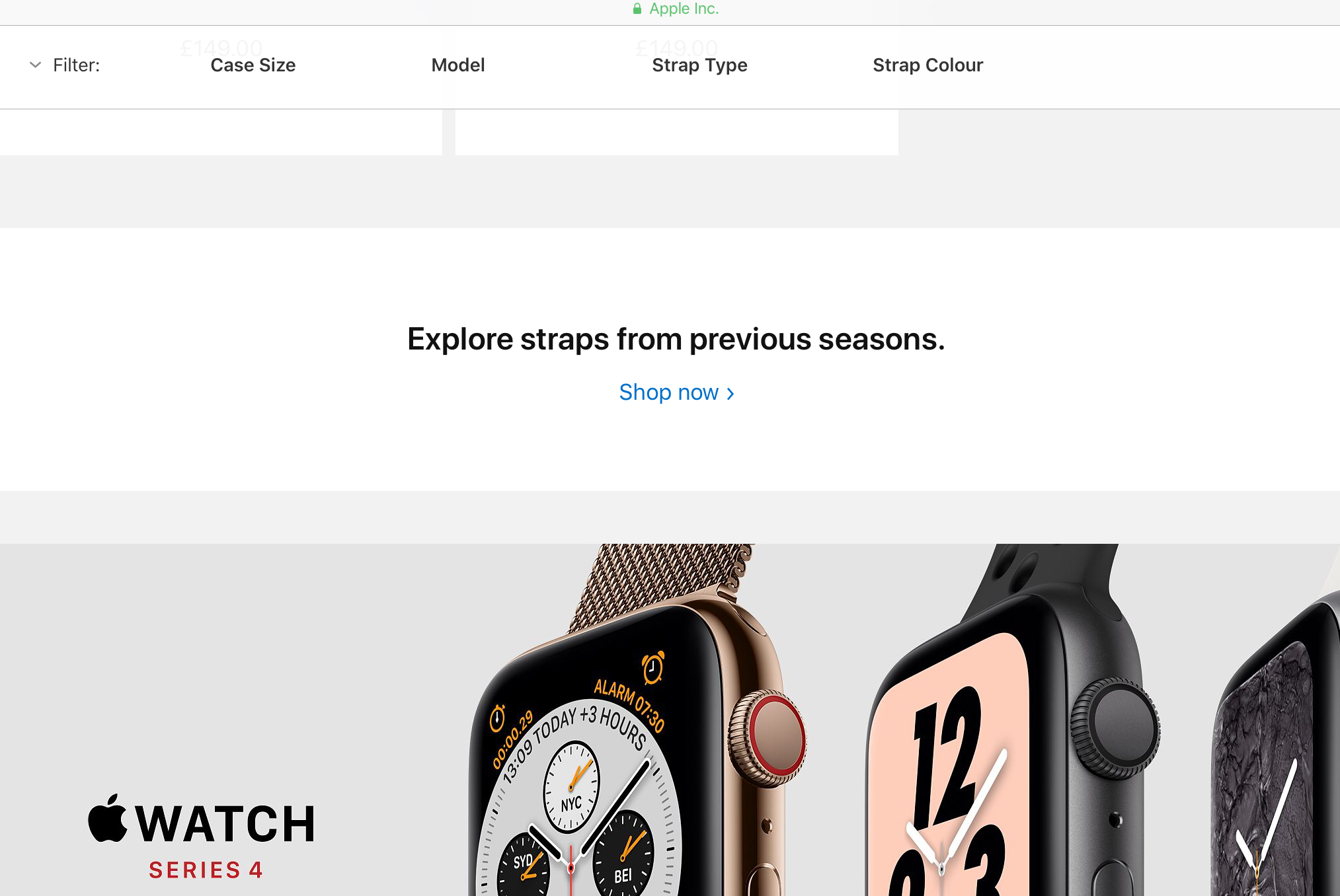Collapse the Filter chevron arrow
This screenshot has width=1340, height=896.
click(36, 65)
